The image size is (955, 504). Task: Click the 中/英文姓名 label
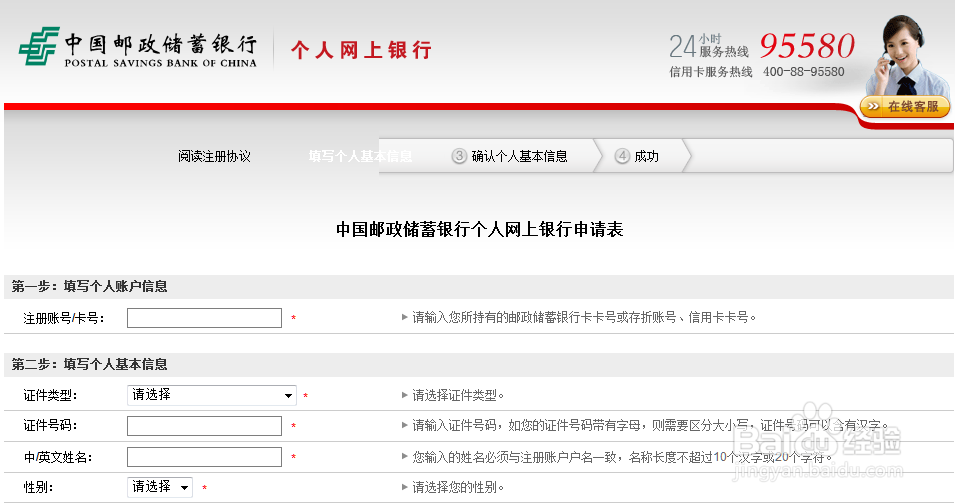[58, 457]
